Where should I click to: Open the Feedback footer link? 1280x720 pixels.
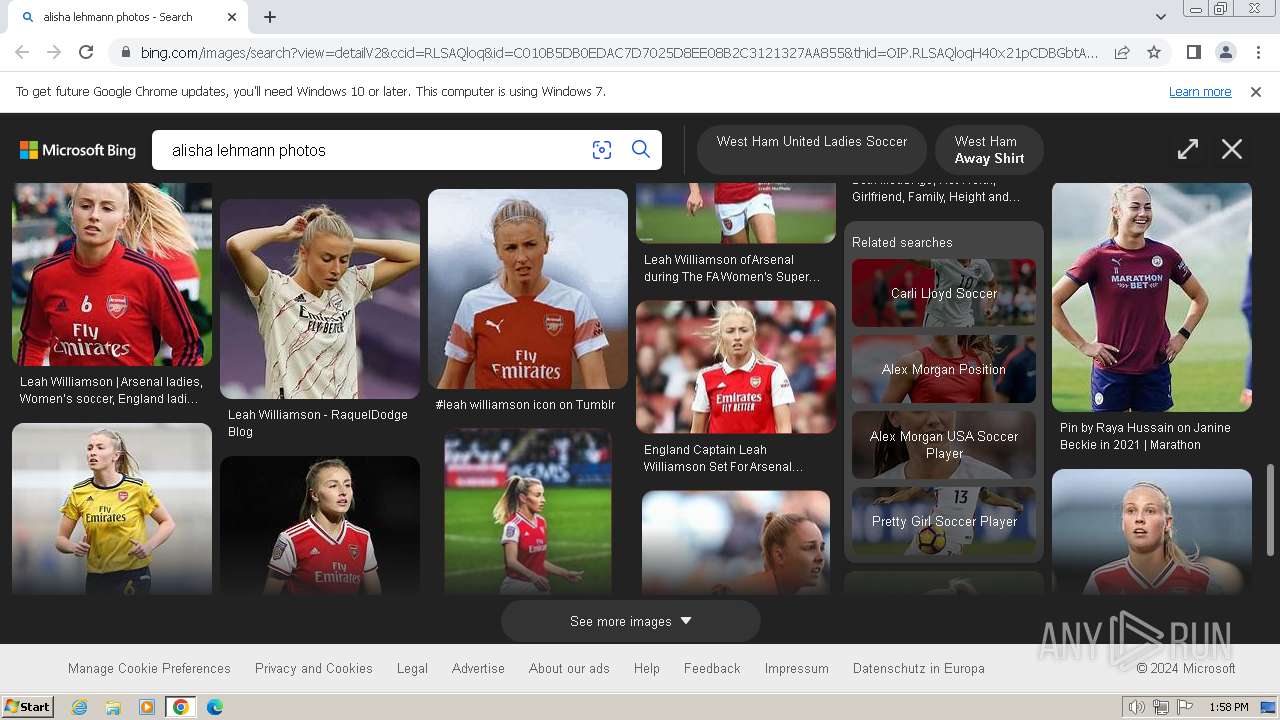[712, 668]
